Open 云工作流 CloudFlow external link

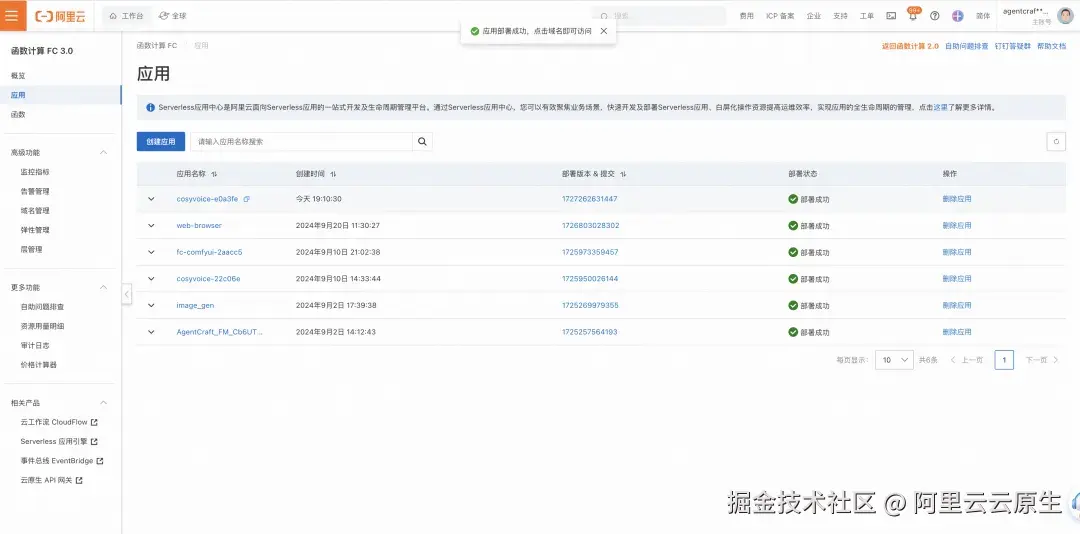coord(61,422)
